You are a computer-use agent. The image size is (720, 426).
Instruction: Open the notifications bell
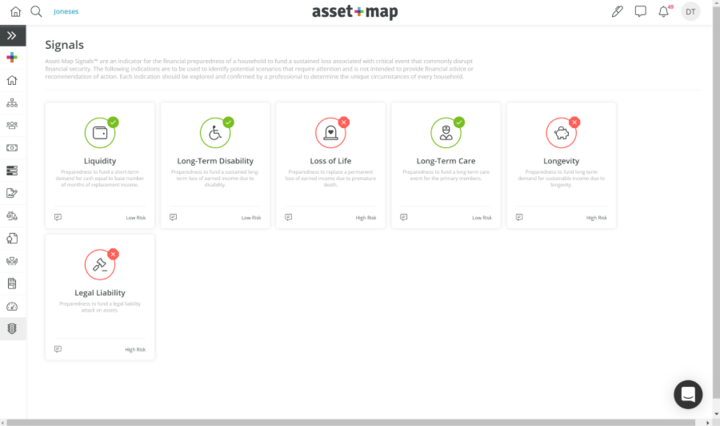pos(663,12)
